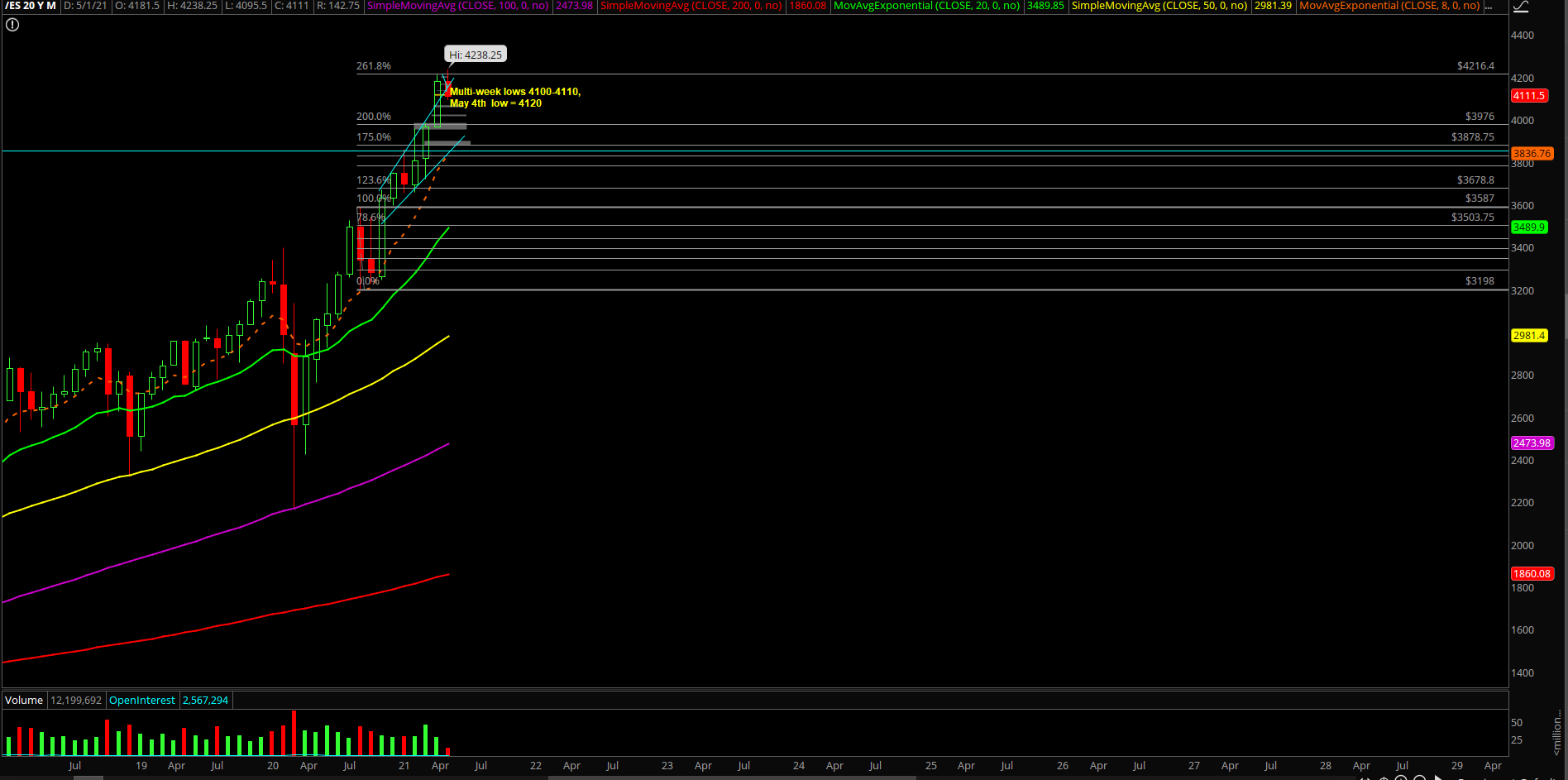Click the red 1860.08 axis badge
The width and height of the screenshot is (1568, 780).
click(x=1532, y=574)
